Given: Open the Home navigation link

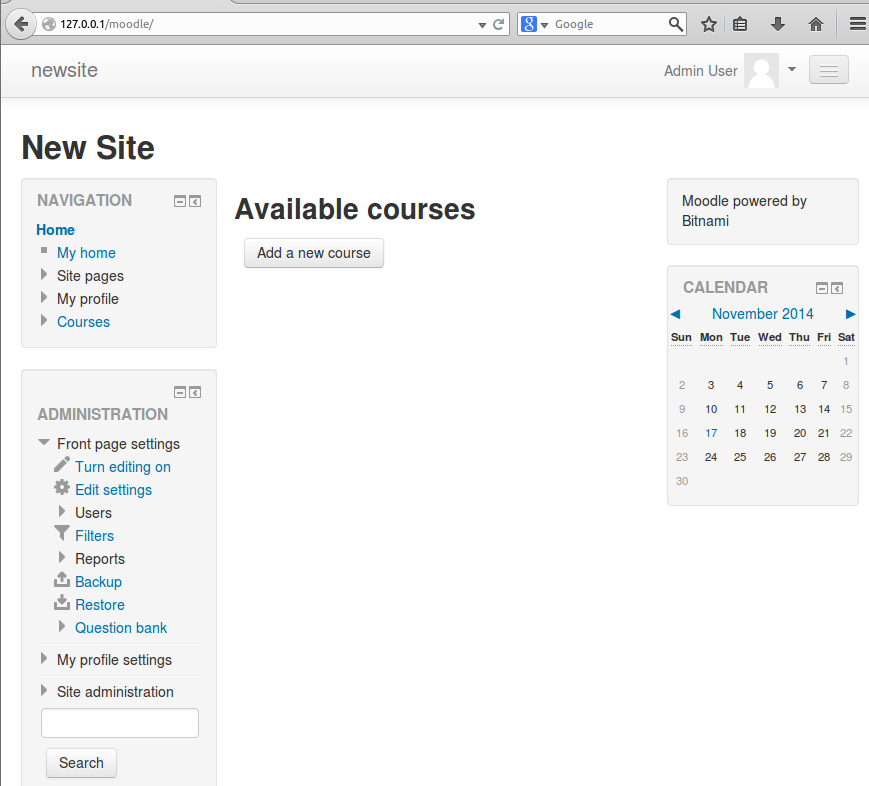Looking at the screenshot, I should 55,229.
